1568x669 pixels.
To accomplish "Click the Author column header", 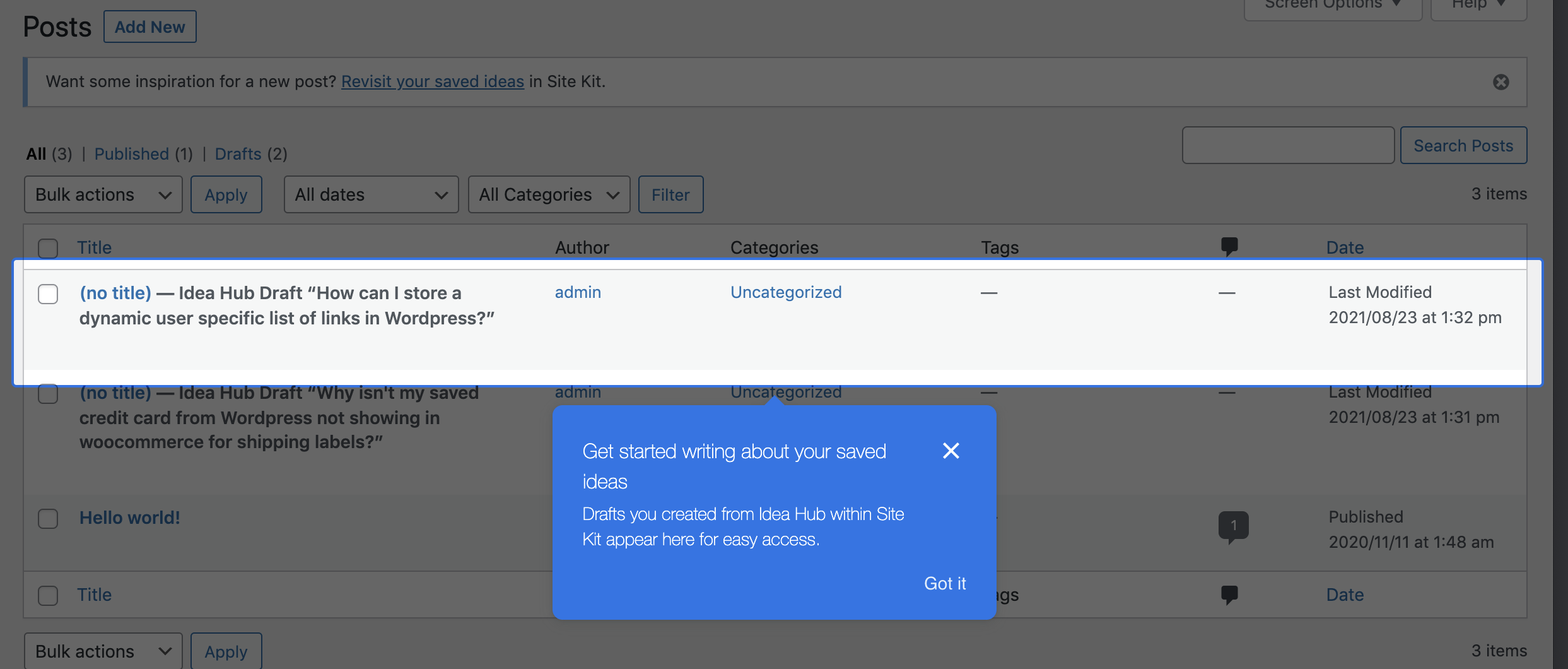I will 582,247.
